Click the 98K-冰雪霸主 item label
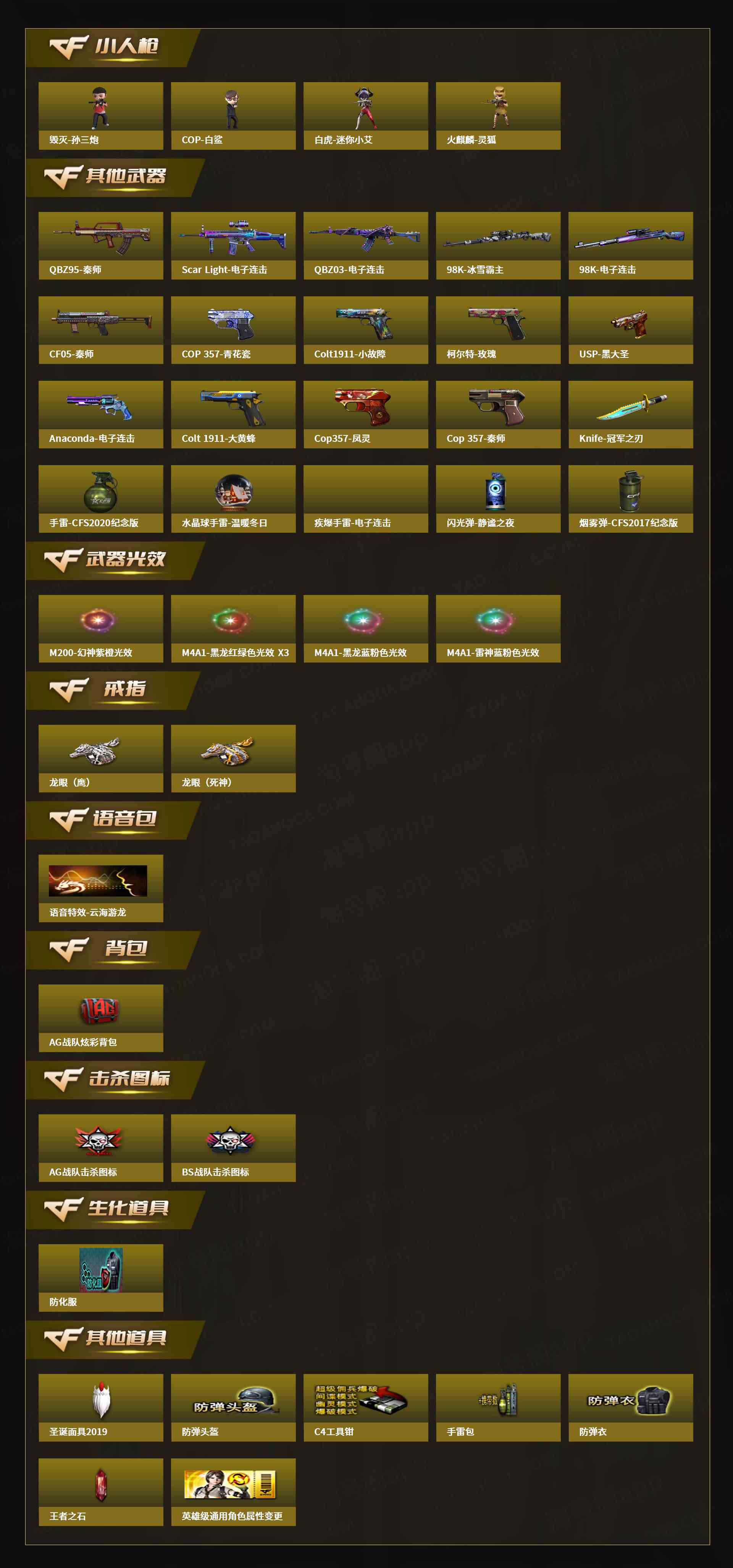This screenshot has height=1568, width=733. [475, 270]
